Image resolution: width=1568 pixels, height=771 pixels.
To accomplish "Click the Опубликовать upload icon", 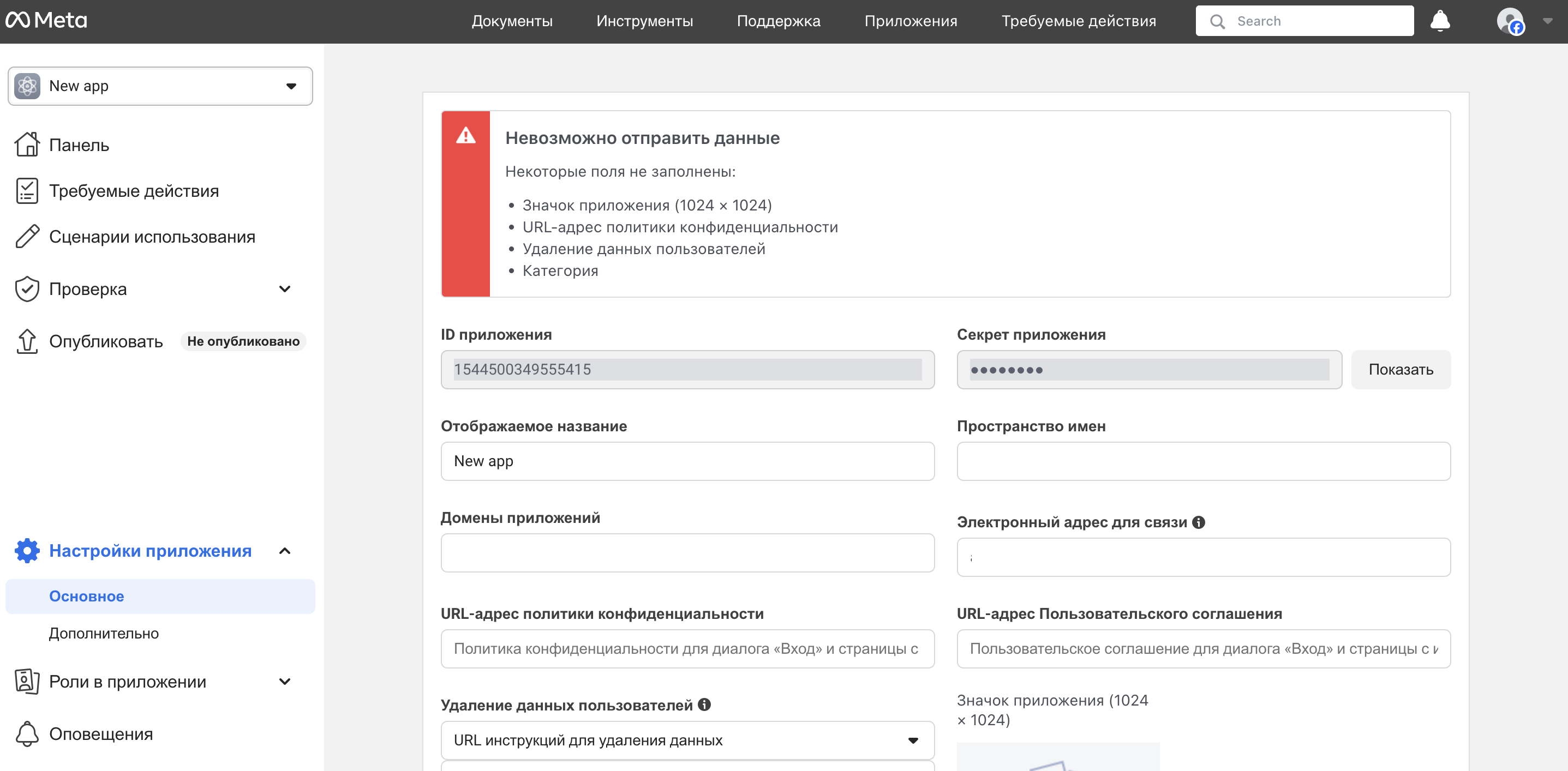I will (x=27, y=341).
